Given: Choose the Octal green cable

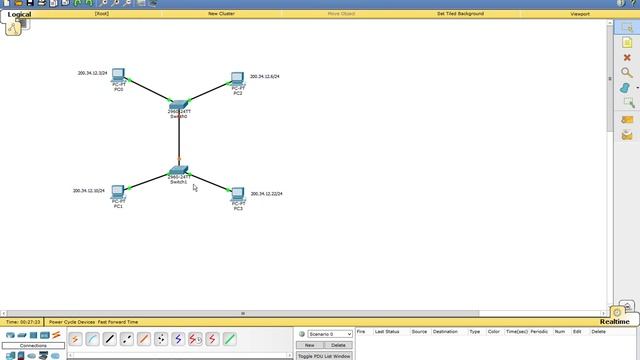Looking at the screenshot, I should click(x=229, y=339).
